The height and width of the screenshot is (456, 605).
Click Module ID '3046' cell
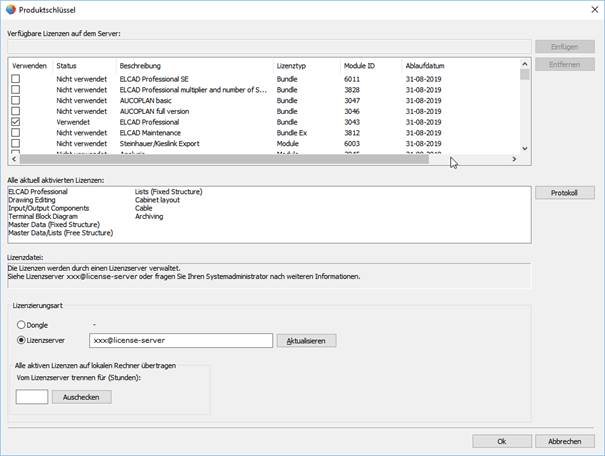point(352,111)
